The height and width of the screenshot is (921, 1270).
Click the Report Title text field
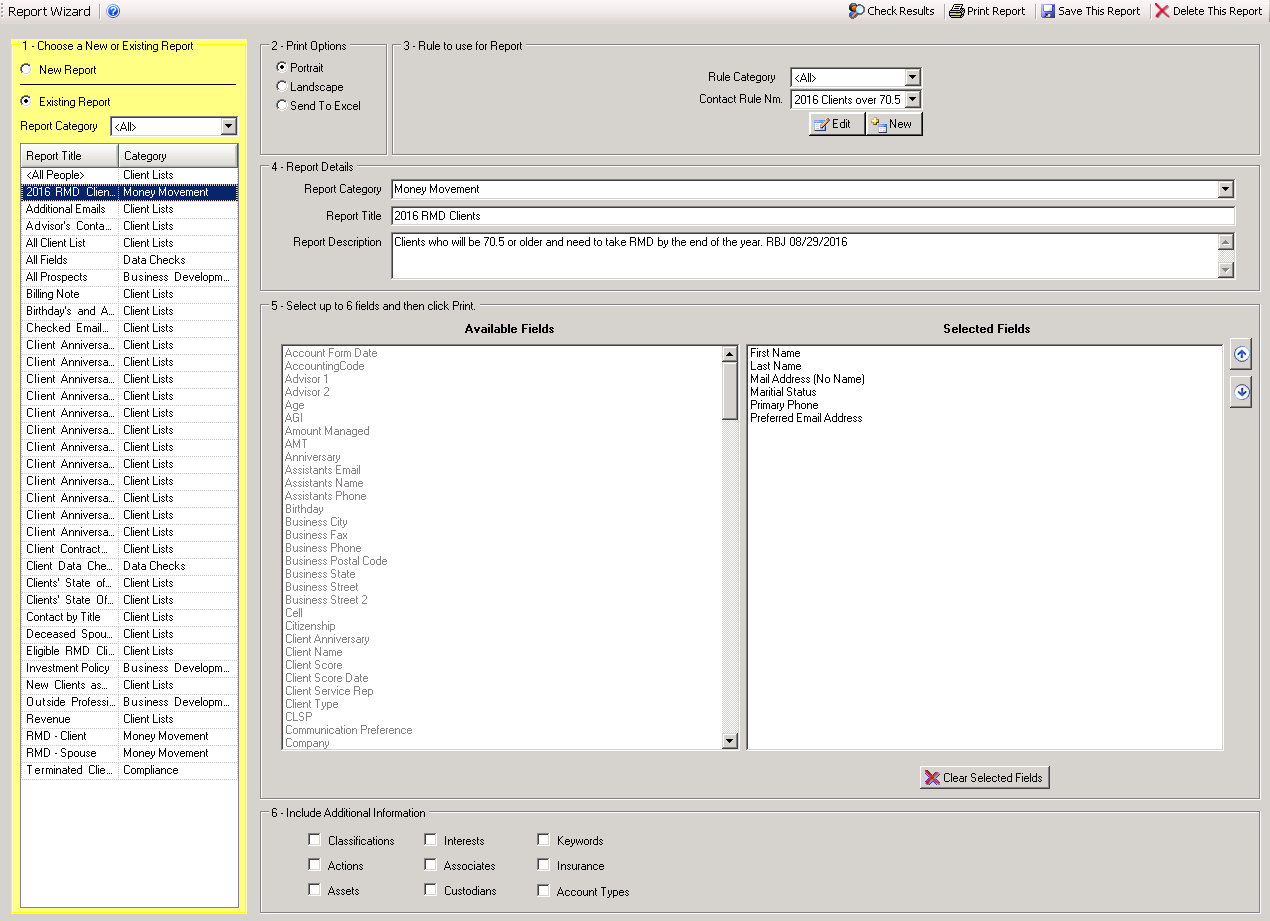pyautogui.click(x=812, y=216)
